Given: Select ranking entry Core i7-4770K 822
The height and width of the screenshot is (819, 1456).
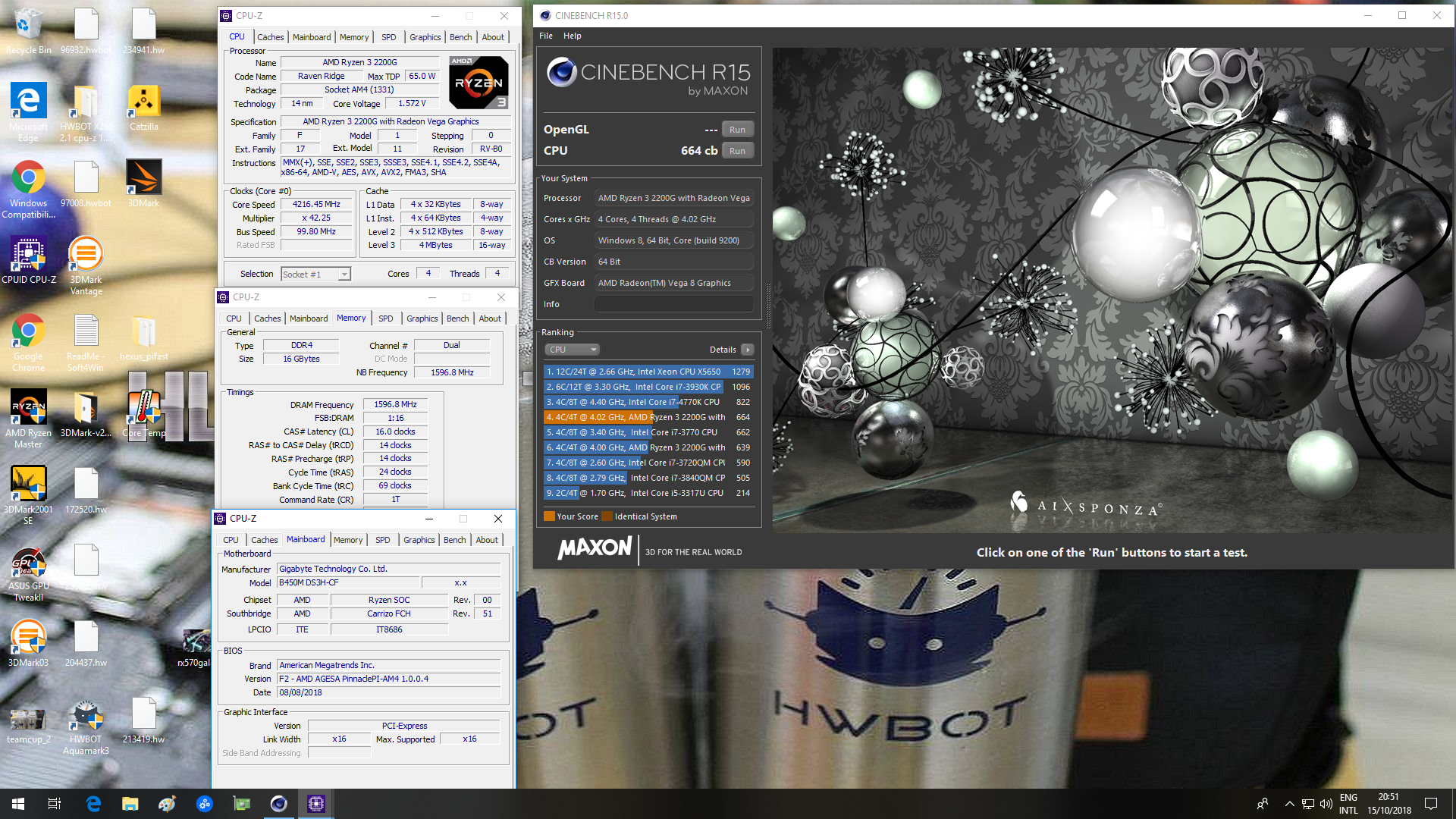Looking at the screenshot, I should coord(648,402).
